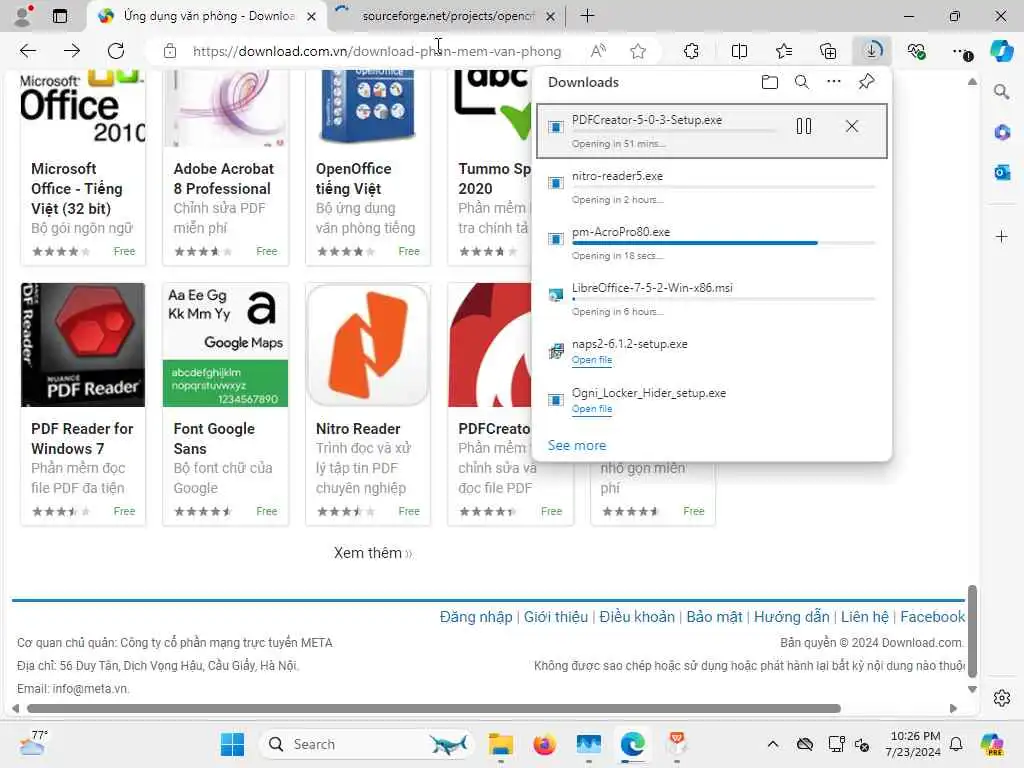Add this page to favorites star
Screen dimensions: 1024x768
(637, 51)
